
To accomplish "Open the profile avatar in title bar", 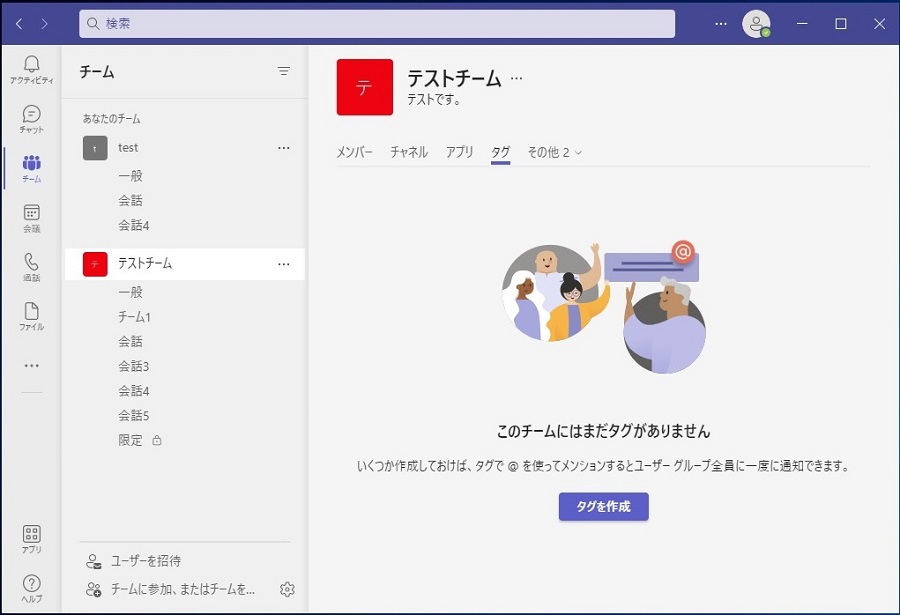I will click(757, 24).
